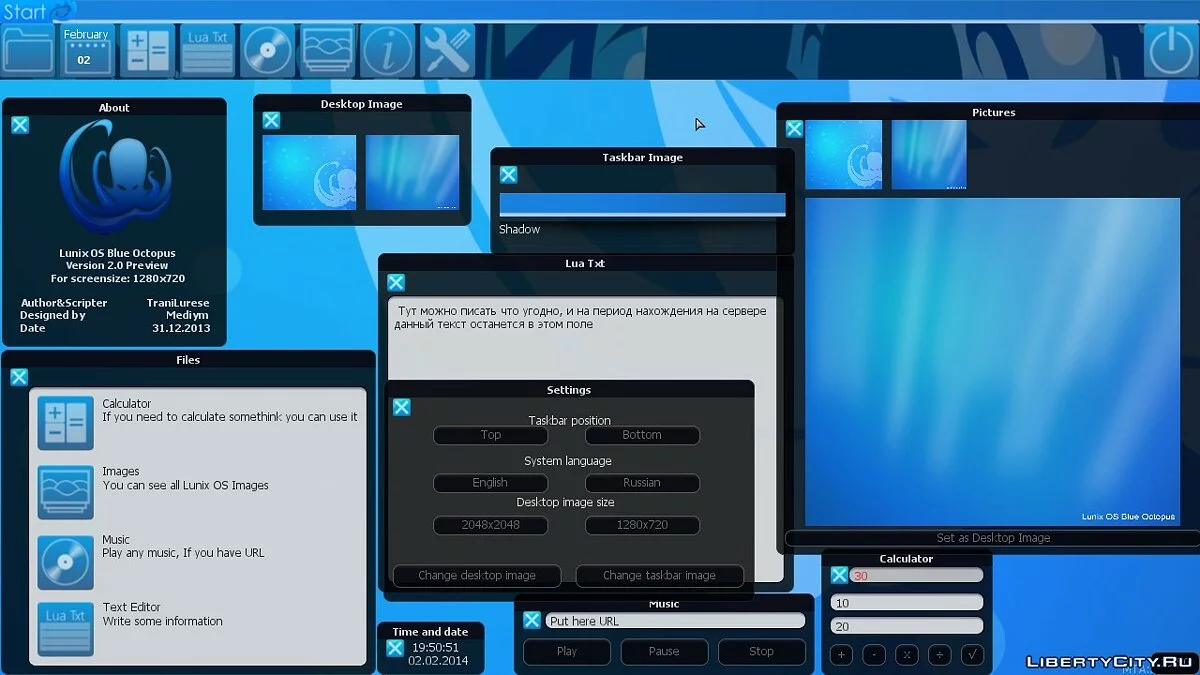The image size is (1200, 675).
Task: Select the Text Editor icon in Files panel
Action: (65, 629)
